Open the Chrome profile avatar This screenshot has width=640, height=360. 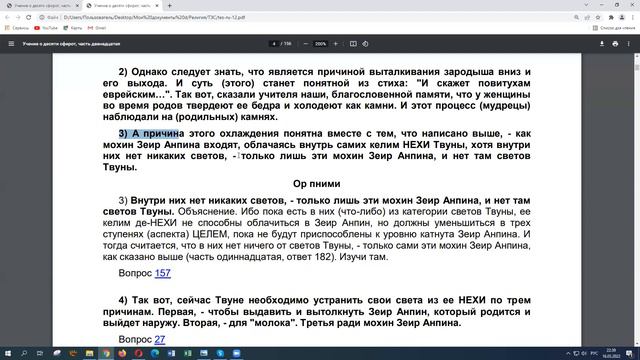click(622, 18)
